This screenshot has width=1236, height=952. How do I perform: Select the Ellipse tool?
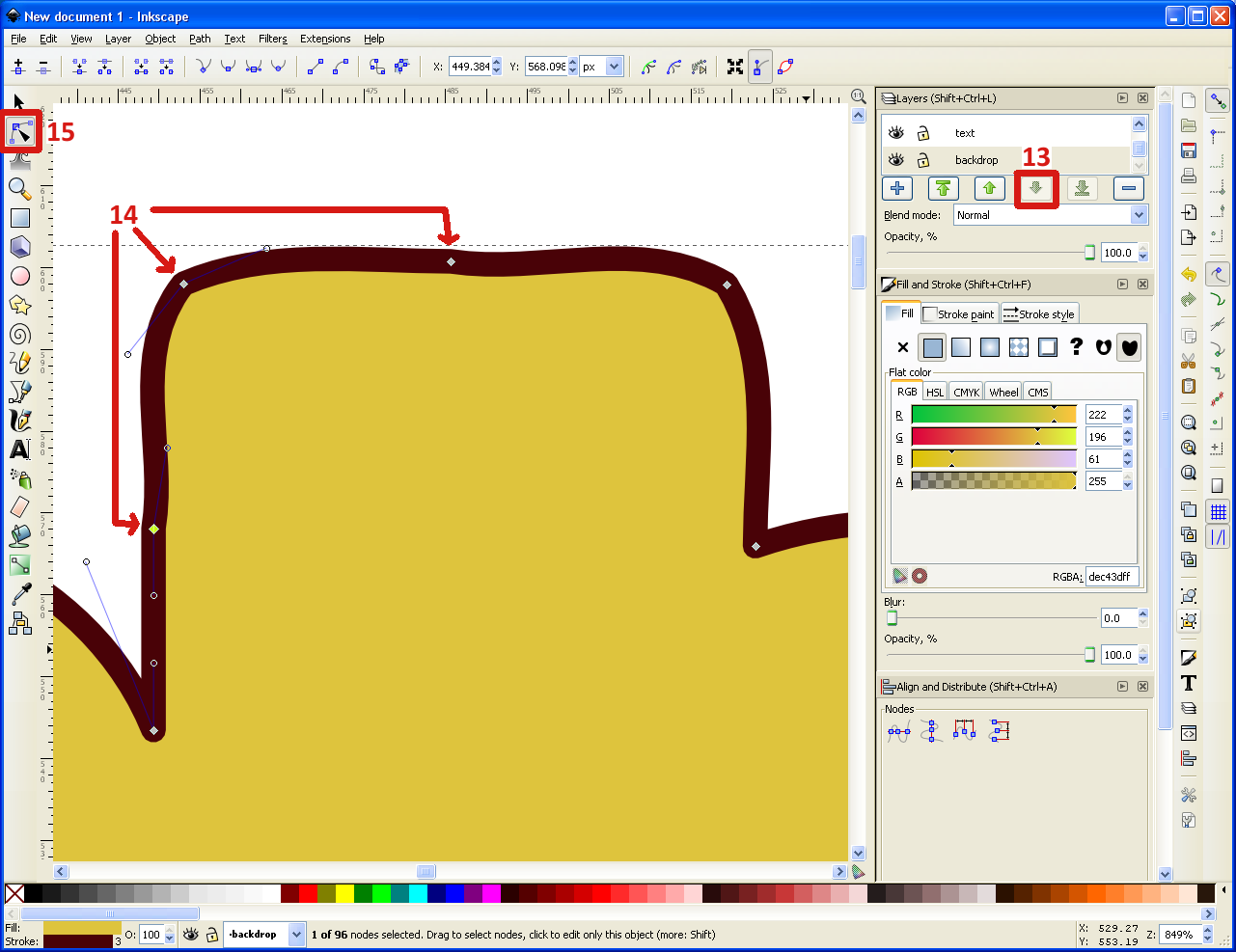tap(20, 276)
